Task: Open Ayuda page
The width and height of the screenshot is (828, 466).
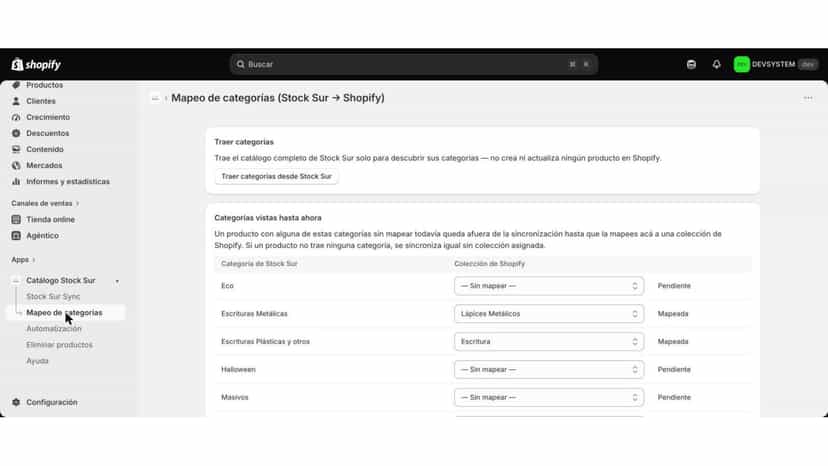Action: point(37,361)
